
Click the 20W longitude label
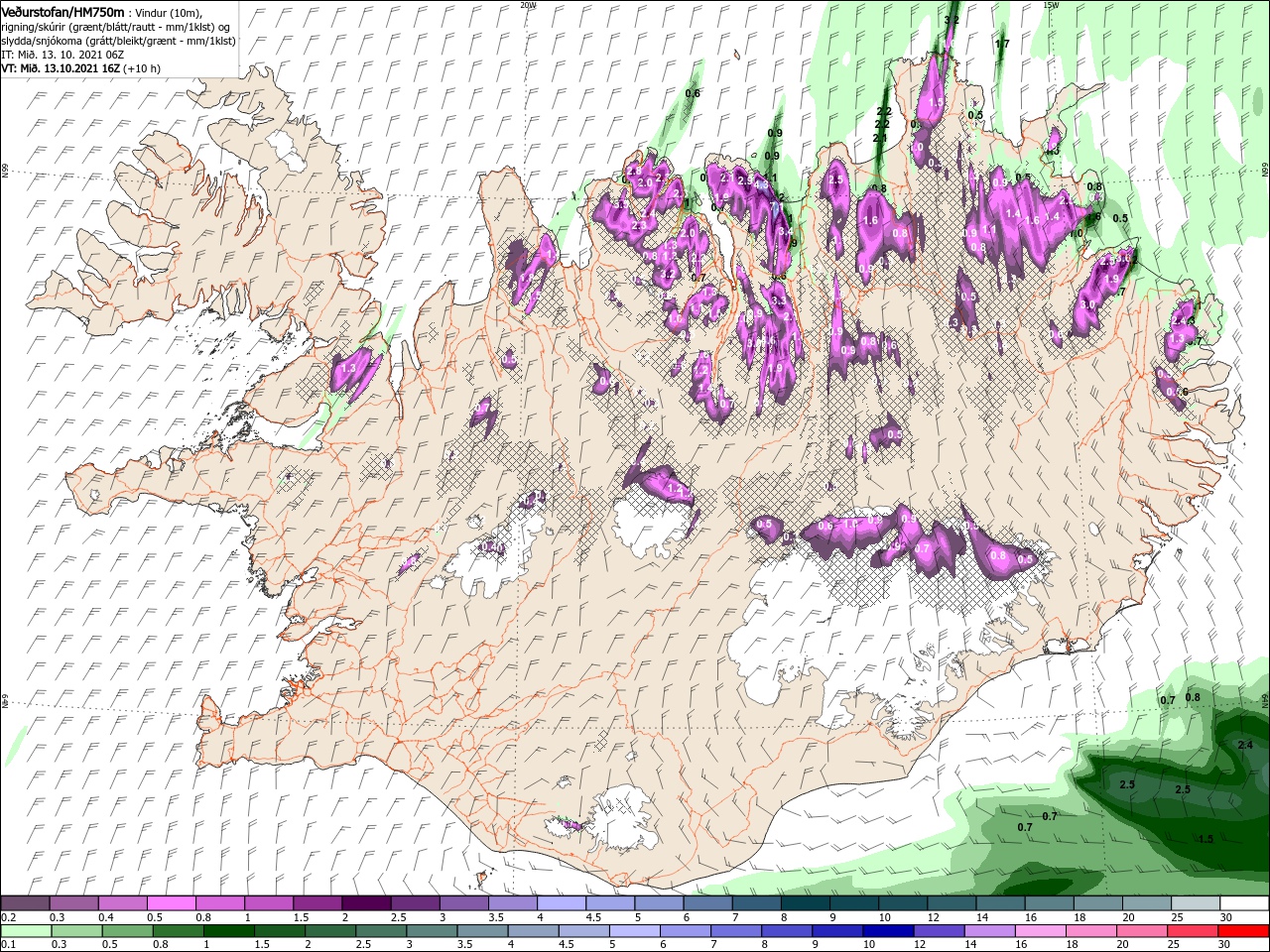[528, 5]
